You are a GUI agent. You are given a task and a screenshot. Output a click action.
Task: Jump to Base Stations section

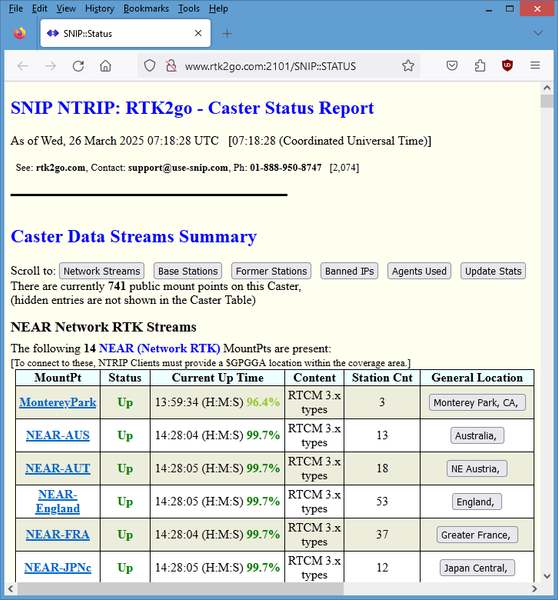(188, 271)
